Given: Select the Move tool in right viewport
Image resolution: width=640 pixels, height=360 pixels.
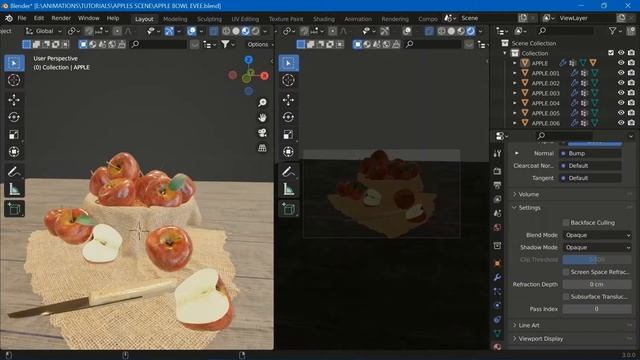Looking at the screenshot, I should click(289, 100).
